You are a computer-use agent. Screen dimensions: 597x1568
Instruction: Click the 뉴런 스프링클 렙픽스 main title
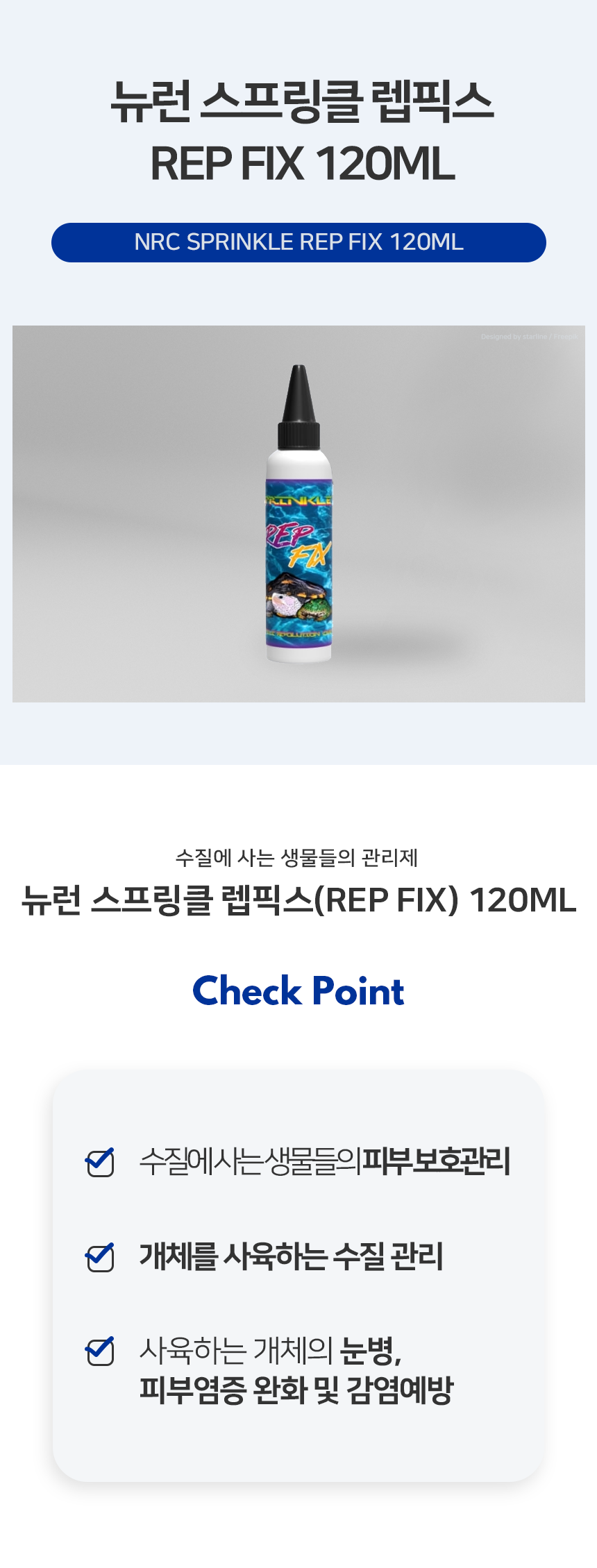[x=302, y=102]
